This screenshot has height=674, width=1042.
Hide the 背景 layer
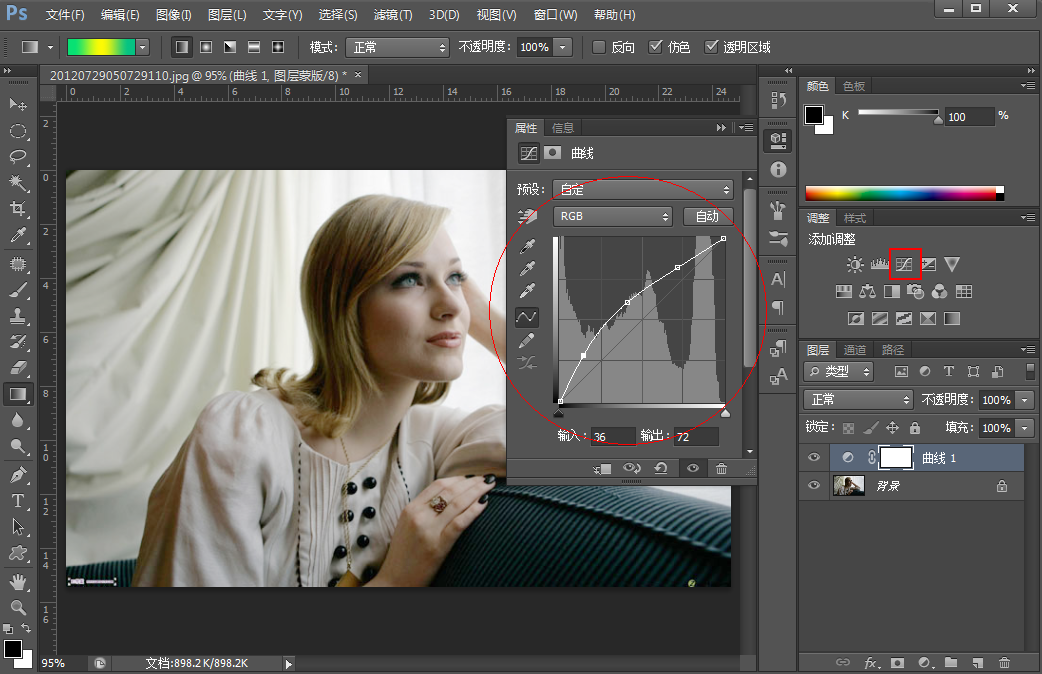813,485
